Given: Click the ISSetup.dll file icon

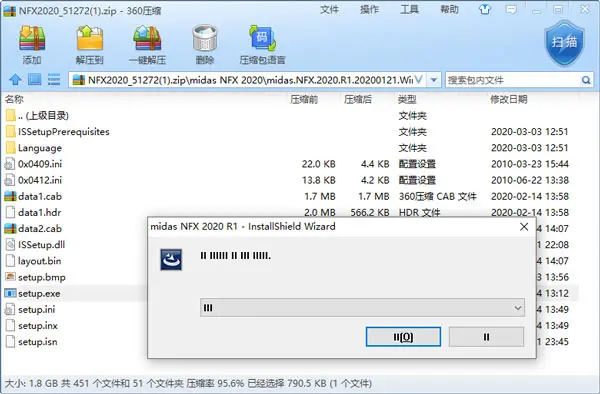Looking at the screenshot, I should (x=10, y=245).
